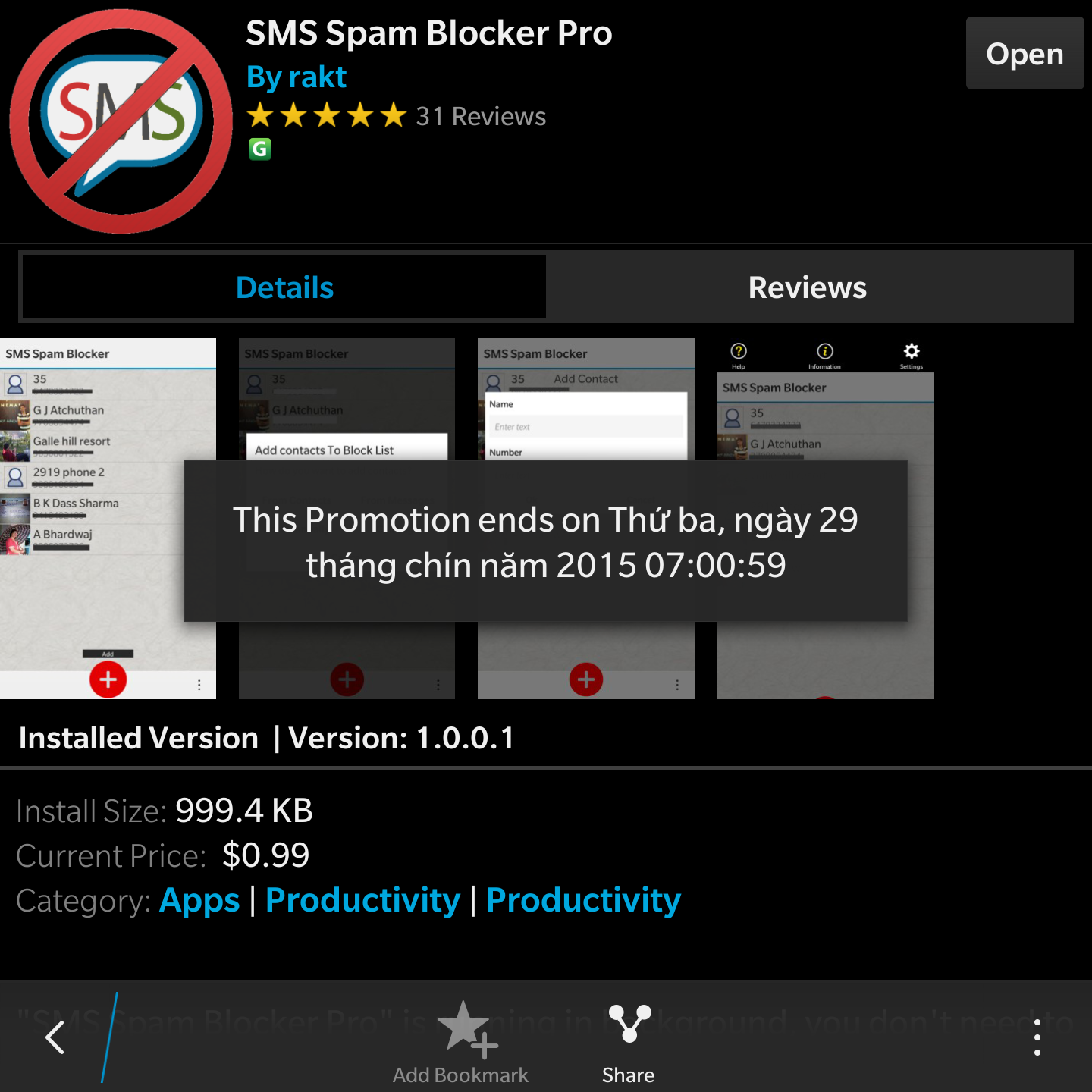
Task: Go back using the left arrow icon
Action: pyautogui.click(x=55, y=1037)
